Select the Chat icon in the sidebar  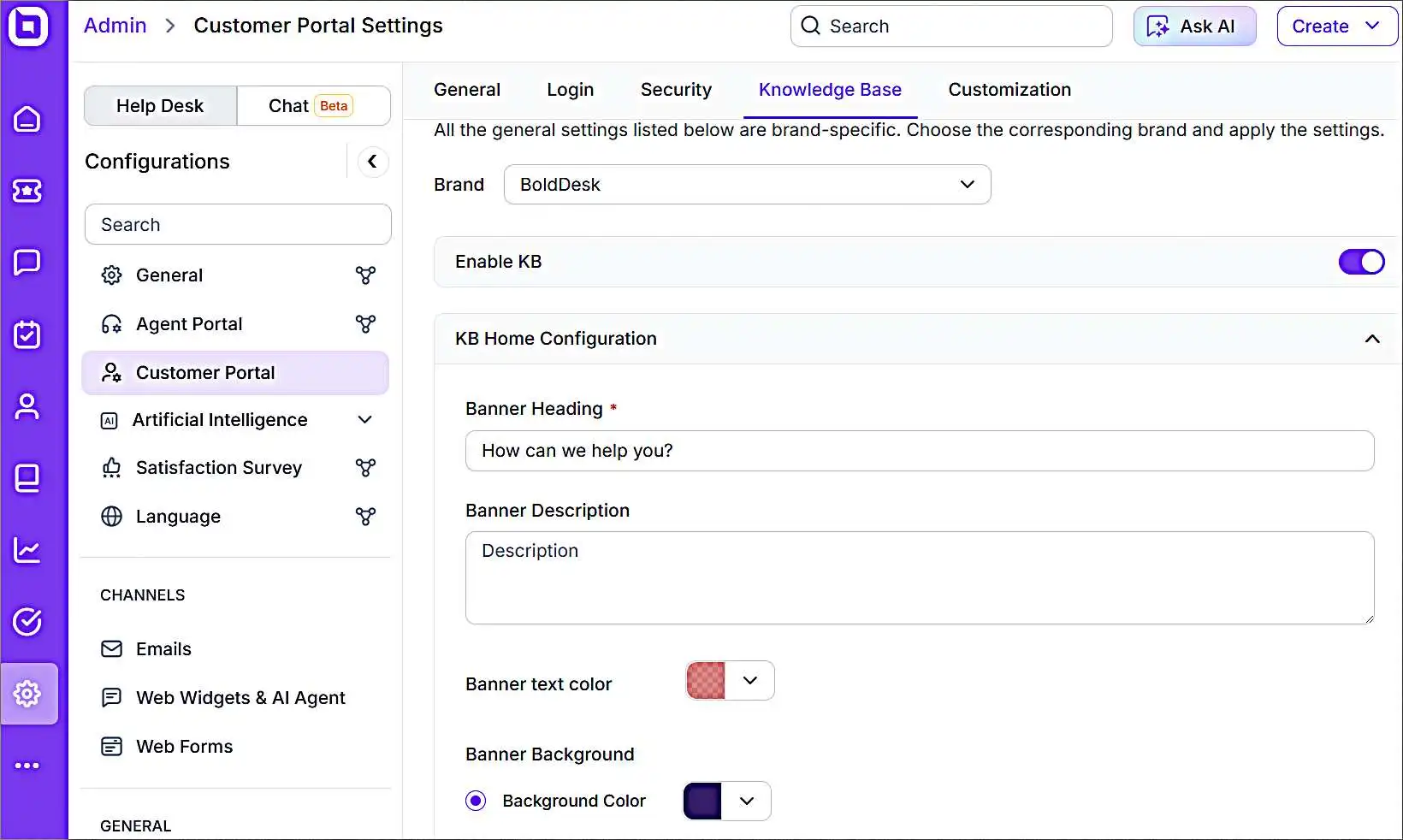click(x=28, y=263)
